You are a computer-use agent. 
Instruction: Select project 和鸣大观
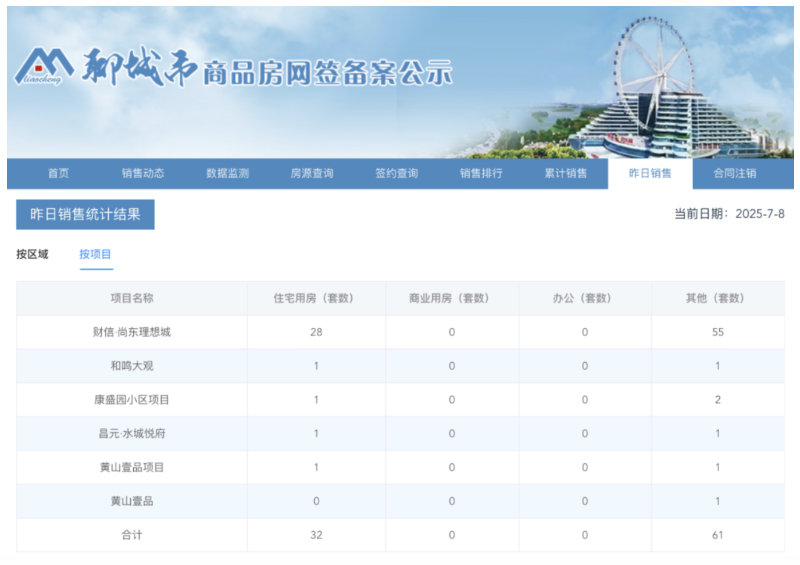132,366
